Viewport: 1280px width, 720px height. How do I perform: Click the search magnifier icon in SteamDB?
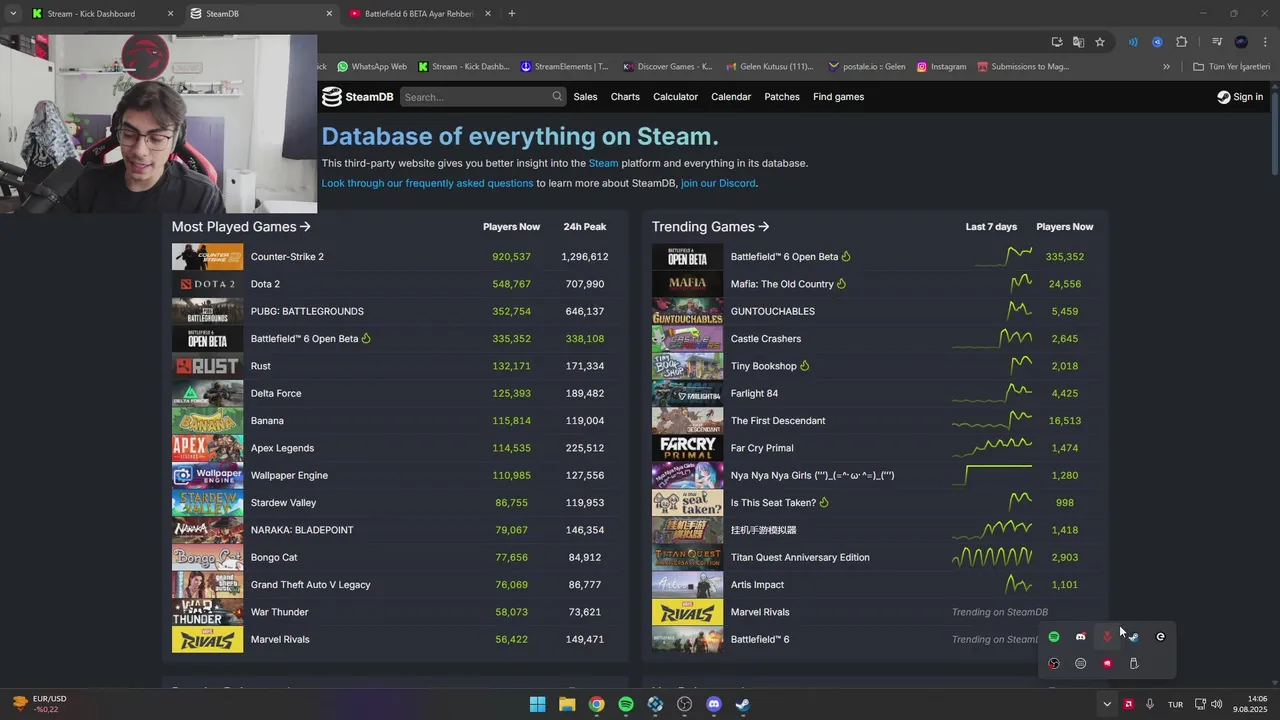tap(557, 97)
